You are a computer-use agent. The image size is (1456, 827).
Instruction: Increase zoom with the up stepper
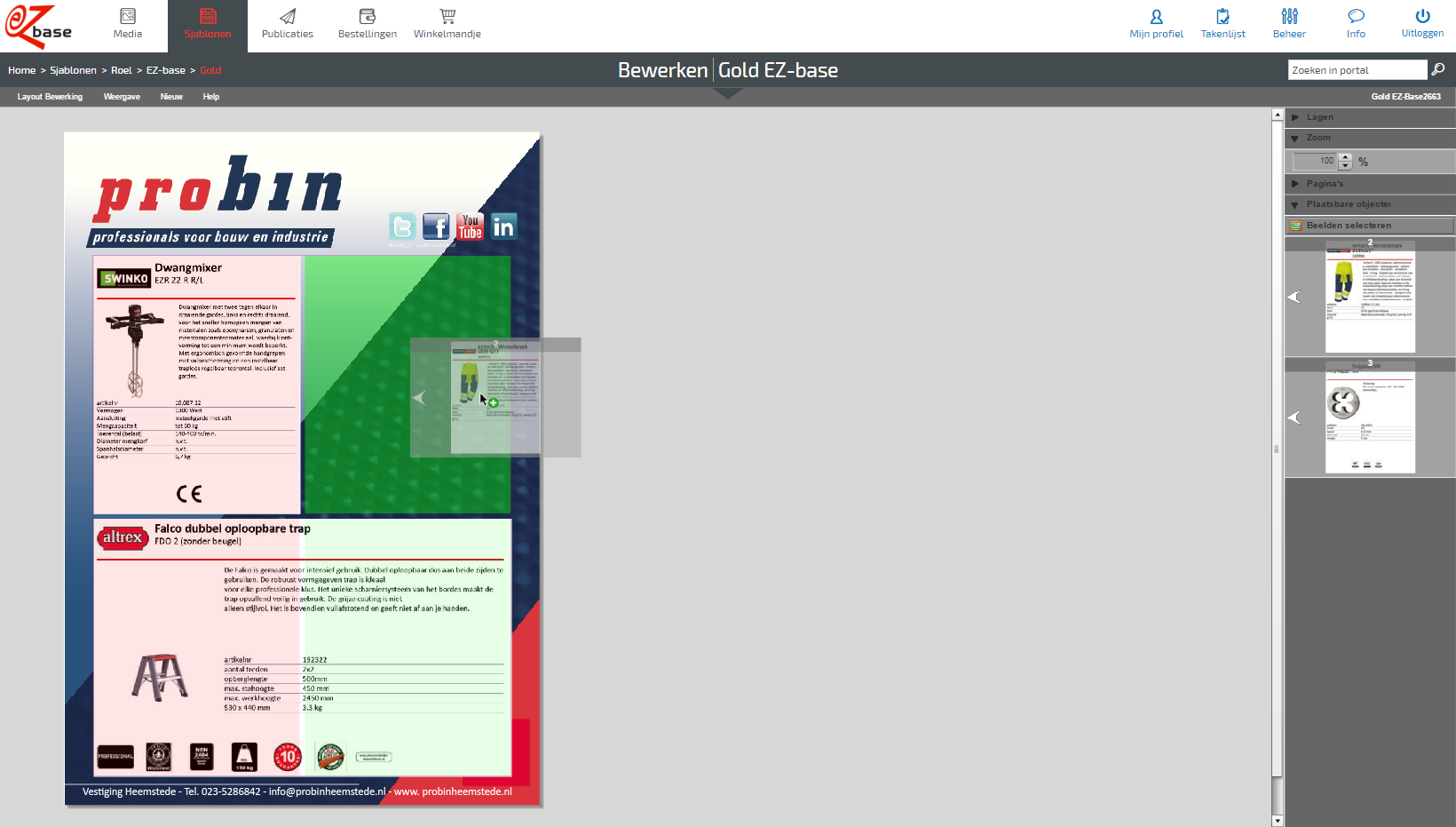(1346, 157)
